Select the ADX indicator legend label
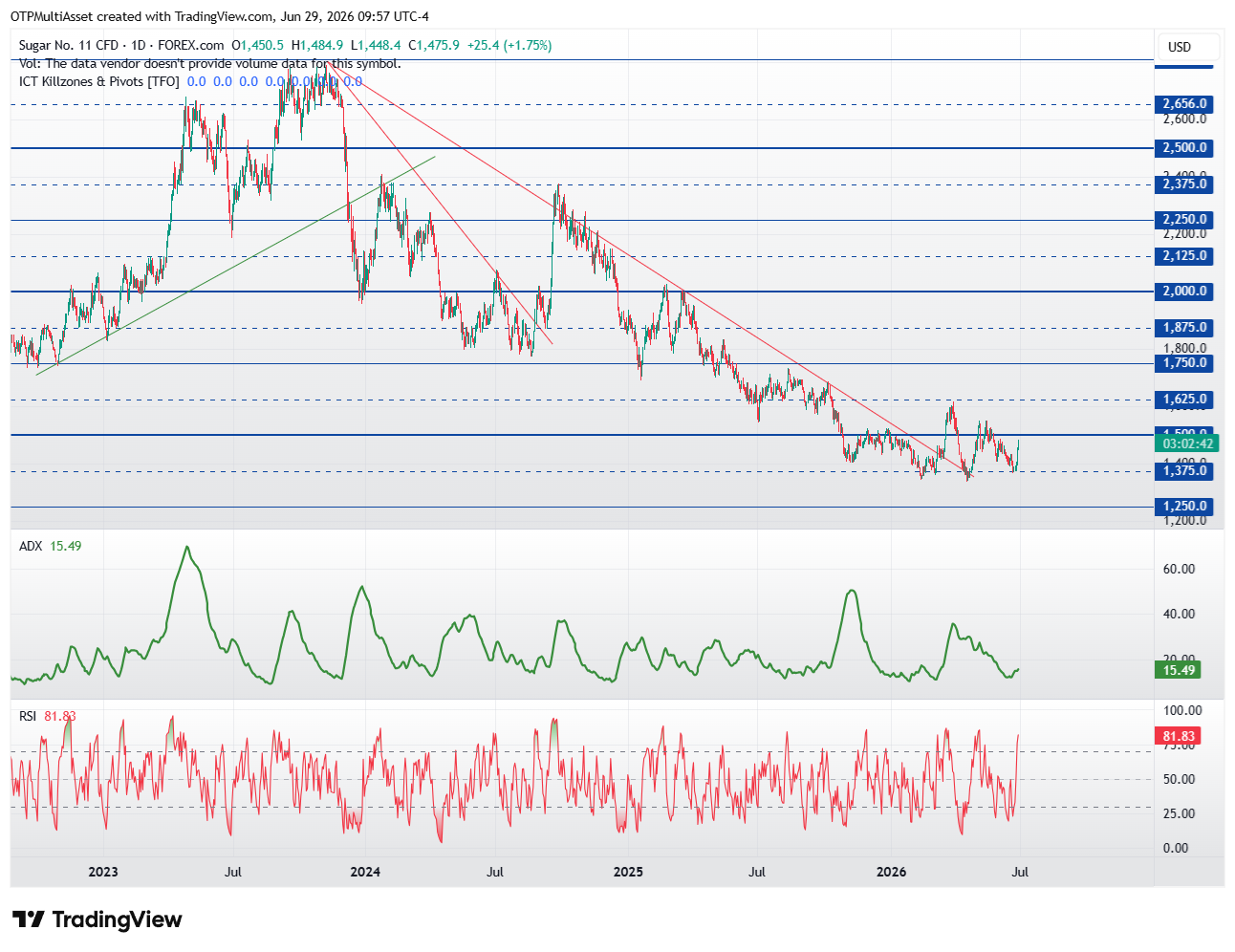 31,546
